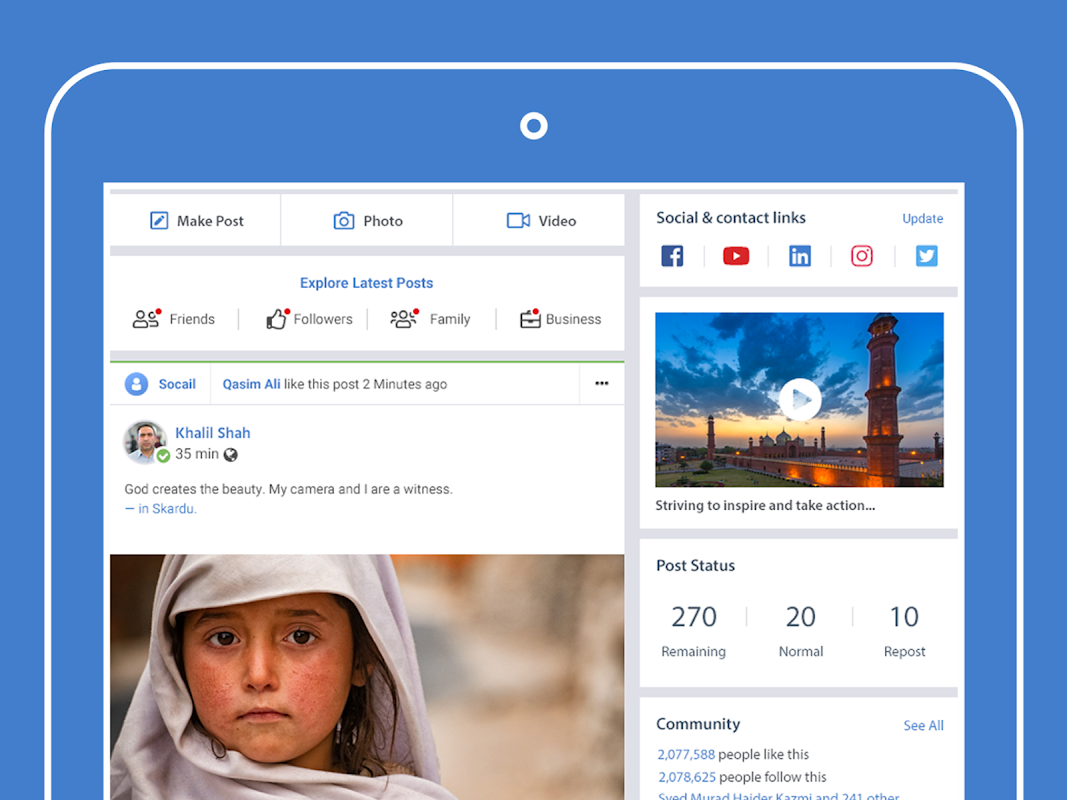Filter posts by Friends
This screenshot has width=1067, height=800.
pos(174,318)
